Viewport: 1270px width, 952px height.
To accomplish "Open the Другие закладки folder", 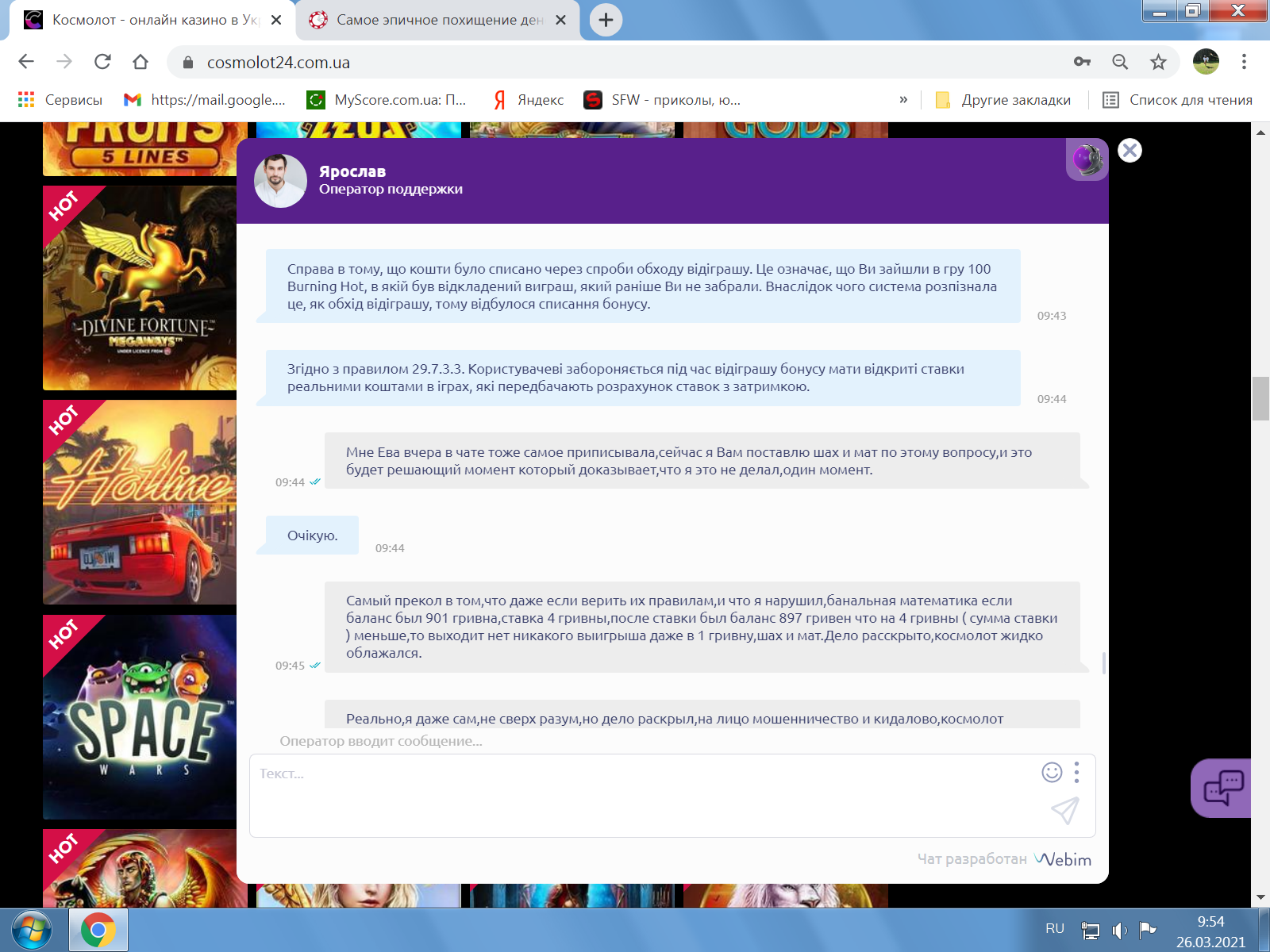I will pyautogui.click(x=1003, y=100).
